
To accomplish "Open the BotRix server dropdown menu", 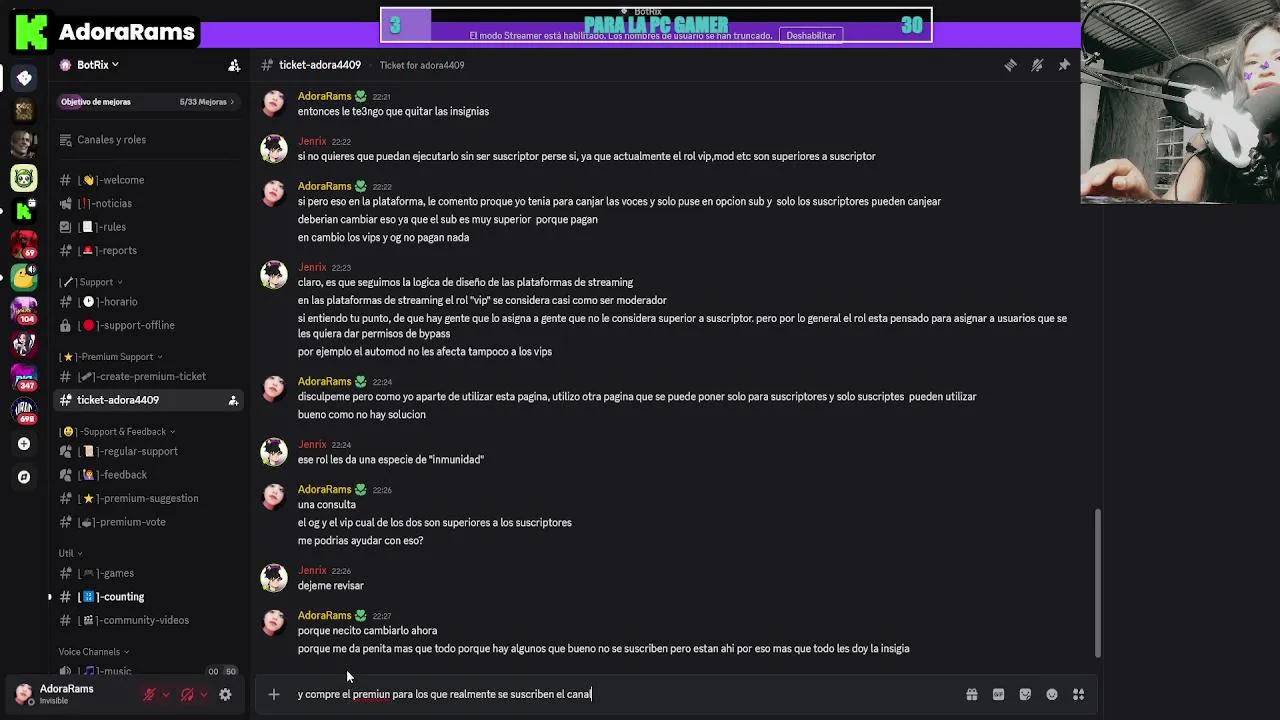I will 90,65.
